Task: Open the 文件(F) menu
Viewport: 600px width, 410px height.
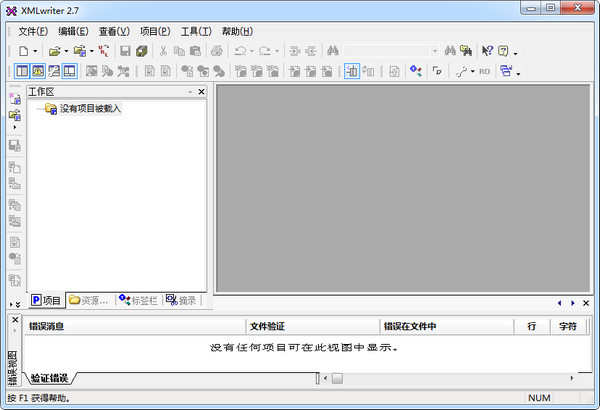Action: coord(33,31)
